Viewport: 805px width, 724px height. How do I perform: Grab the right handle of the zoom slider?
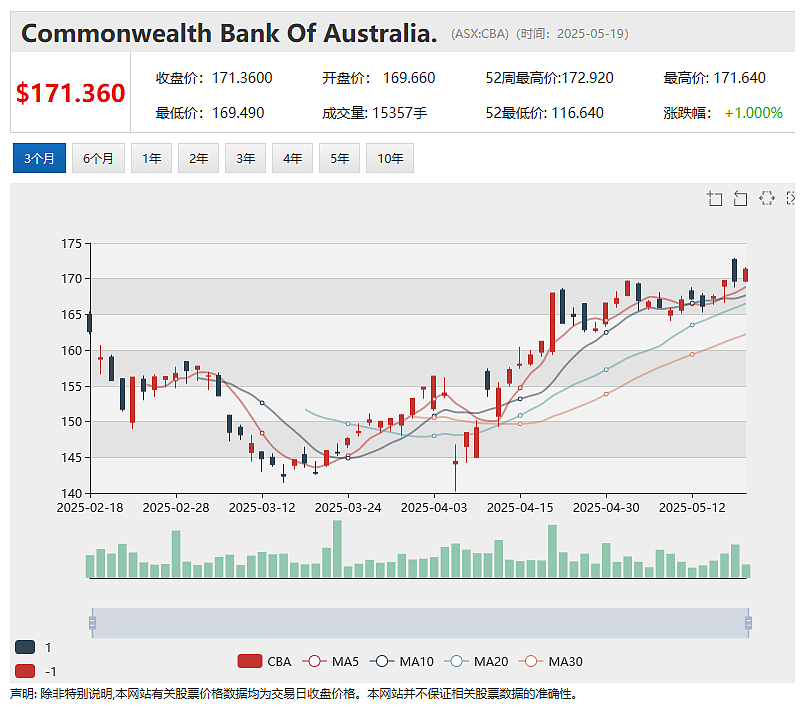tap(749, 623)
